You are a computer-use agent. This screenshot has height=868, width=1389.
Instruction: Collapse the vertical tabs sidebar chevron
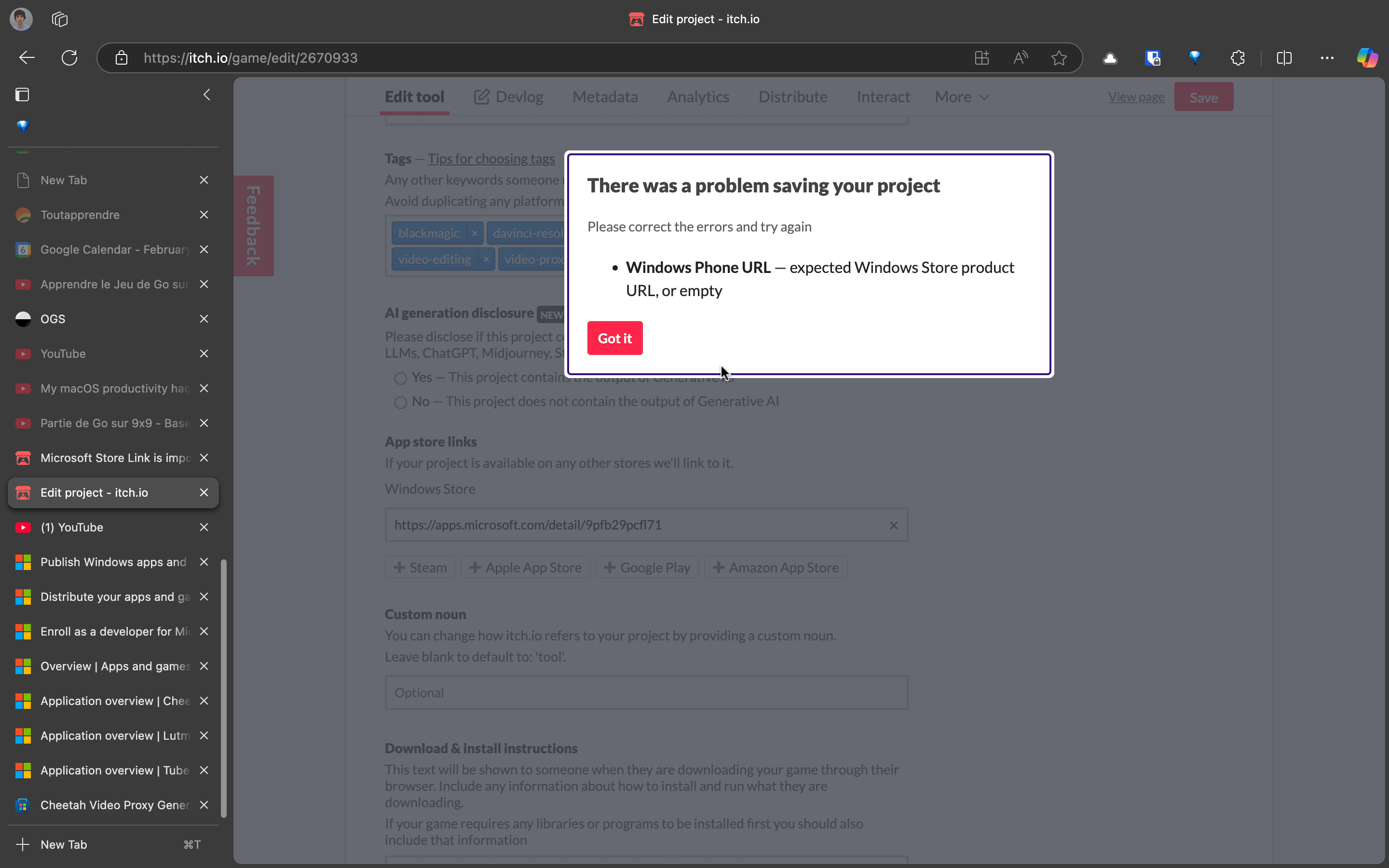pos(206,95)
